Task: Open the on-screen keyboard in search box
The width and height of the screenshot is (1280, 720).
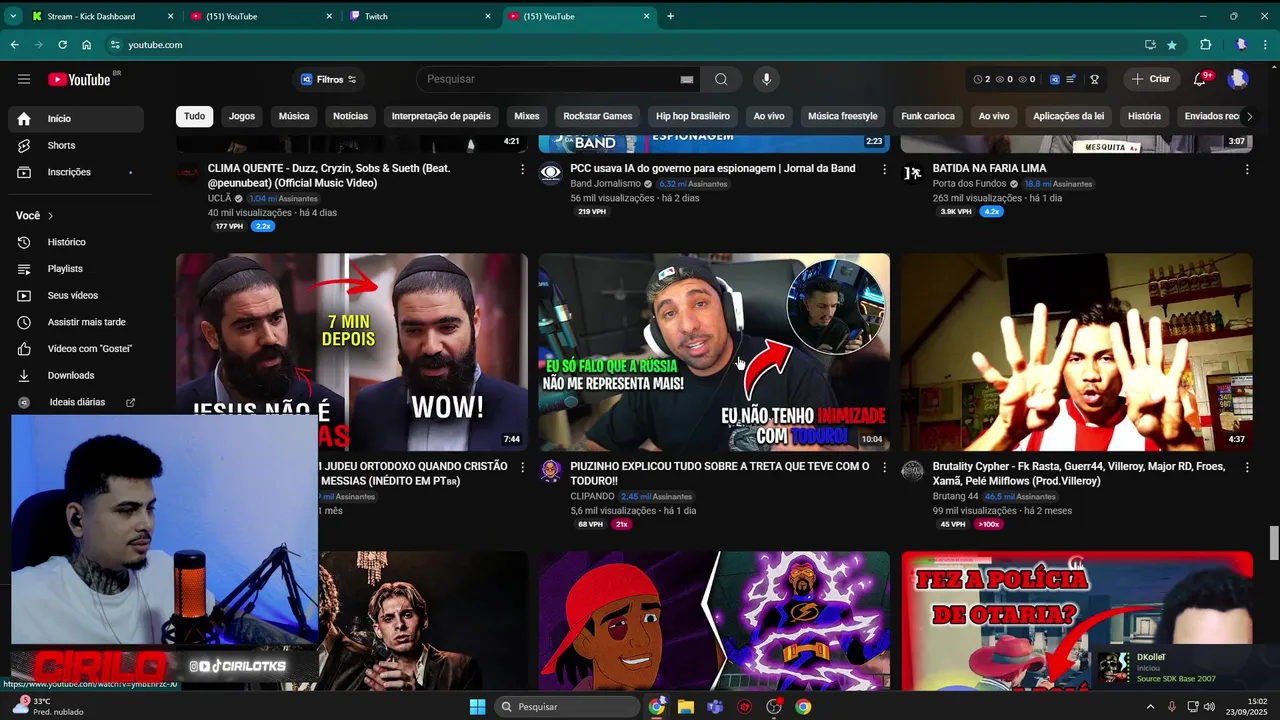Action: coord(686,79)
